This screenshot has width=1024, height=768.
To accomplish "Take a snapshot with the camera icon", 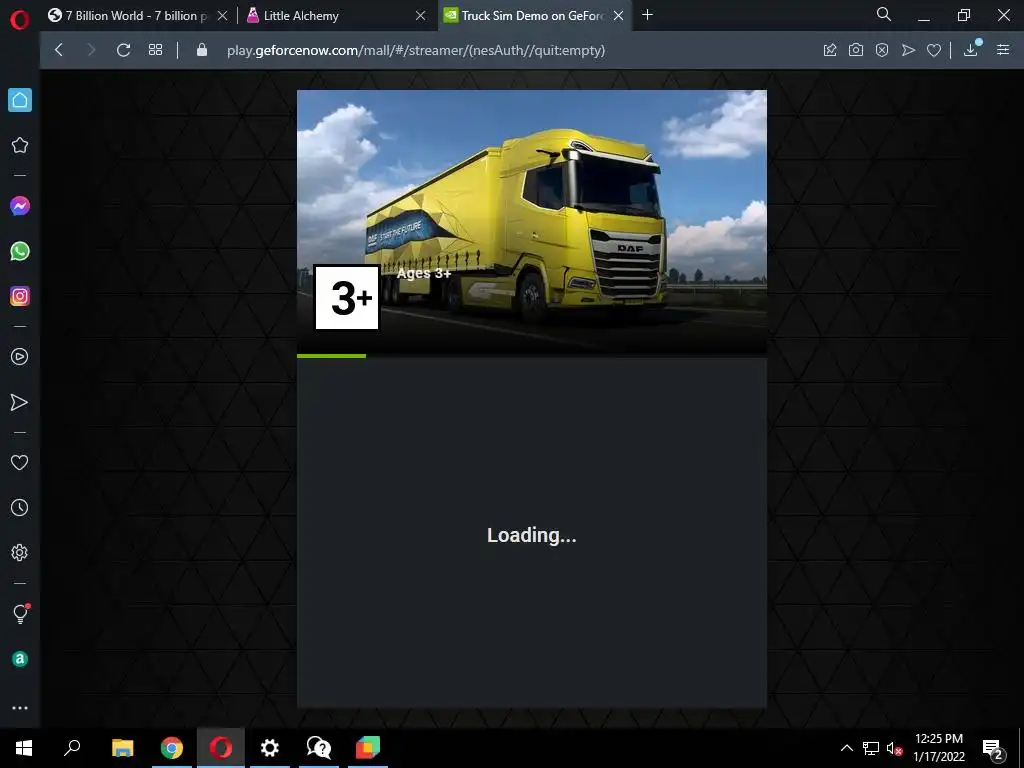I will point(856,50).
